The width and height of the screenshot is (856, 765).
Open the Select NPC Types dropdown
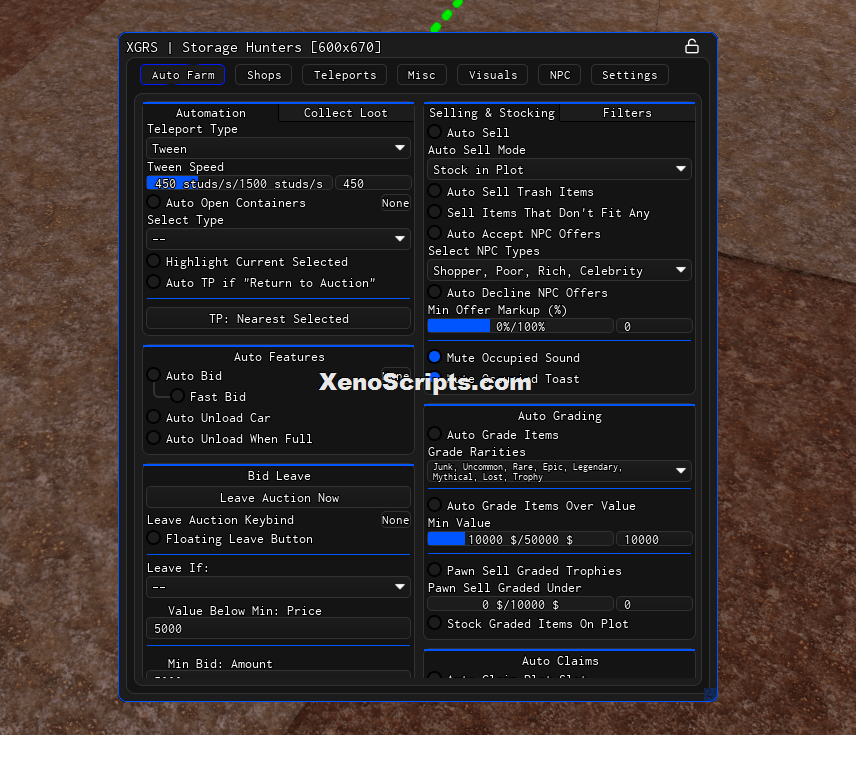[560, 270]
